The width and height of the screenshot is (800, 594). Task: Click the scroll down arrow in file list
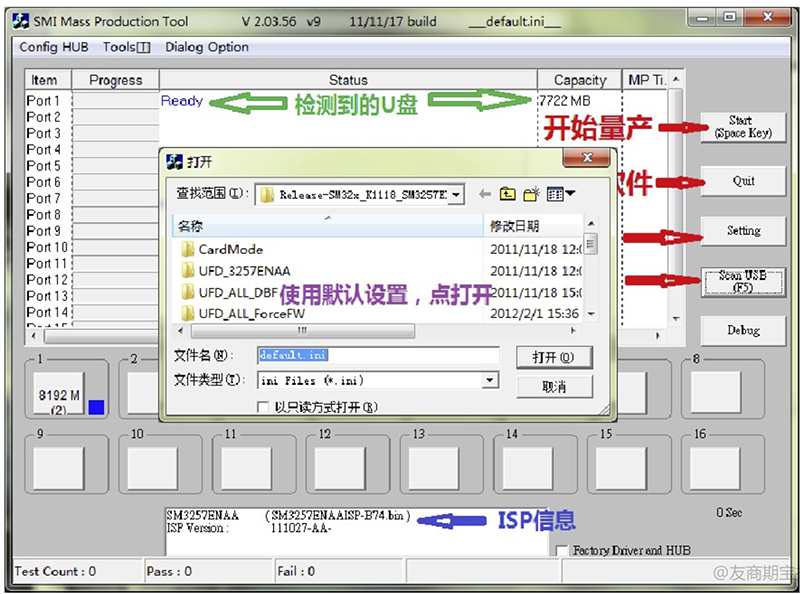coord(590,314)
